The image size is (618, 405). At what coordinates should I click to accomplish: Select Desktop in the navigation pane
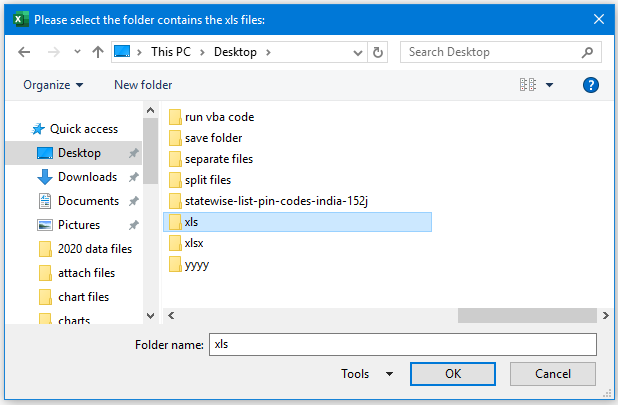tap(79, 153)
